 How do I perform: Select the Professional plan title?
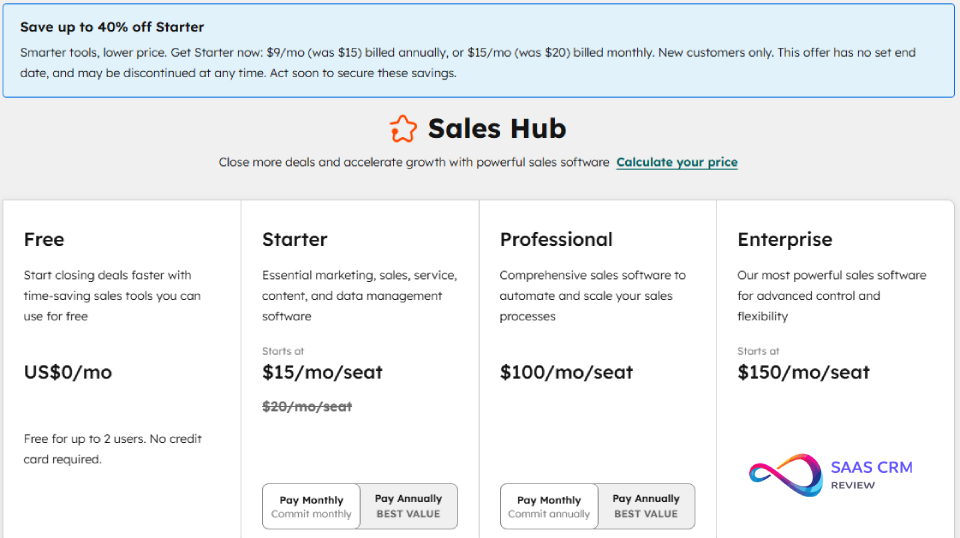pos(556,239)
